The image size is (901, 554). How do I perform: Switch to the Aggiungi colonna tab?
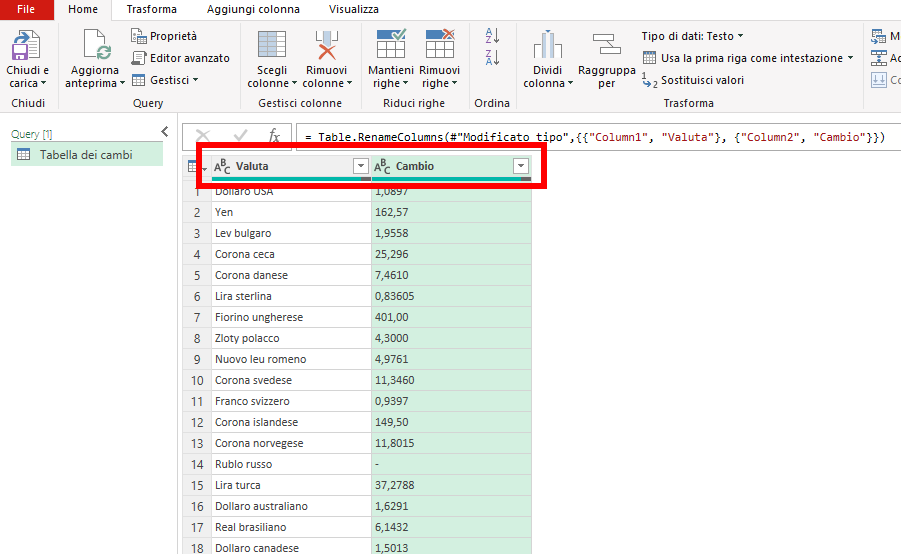(x=253, y=9)
